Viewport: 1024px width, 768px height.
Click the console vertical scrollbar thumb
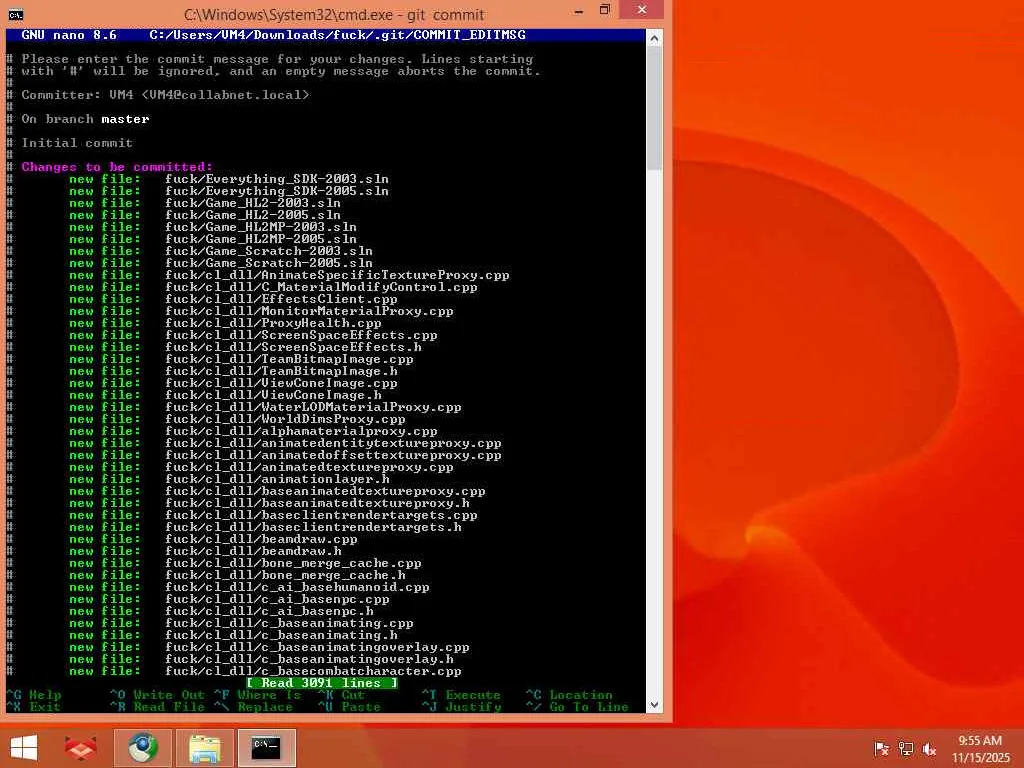coord(654,110)
